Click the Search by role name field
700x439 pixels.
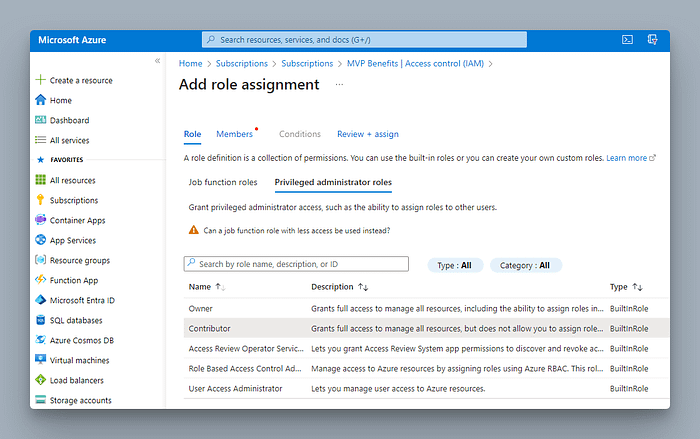coord(296,264)
